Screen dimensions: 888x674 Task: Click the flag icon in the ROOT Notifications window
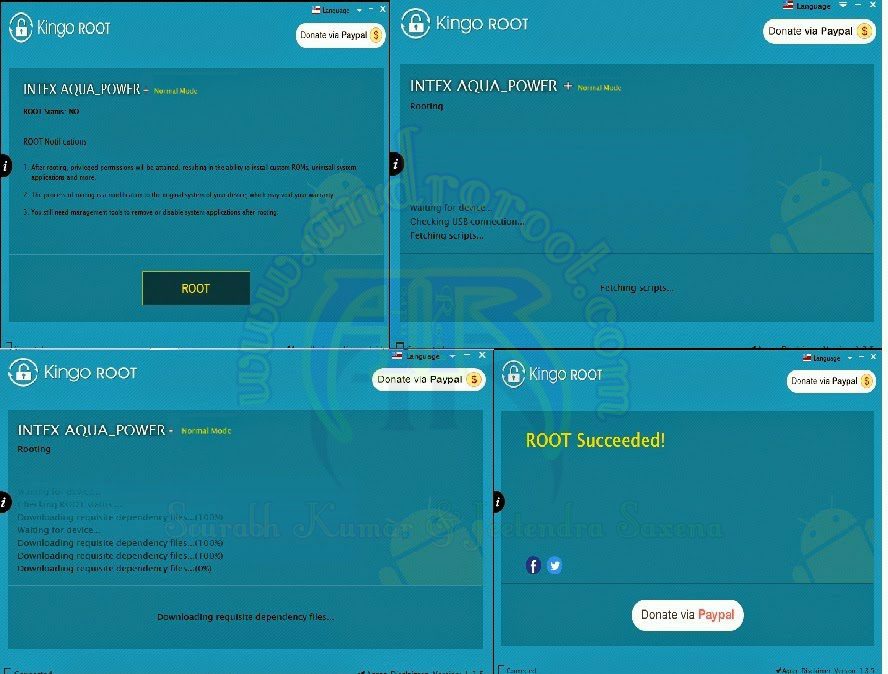(316, 10)
